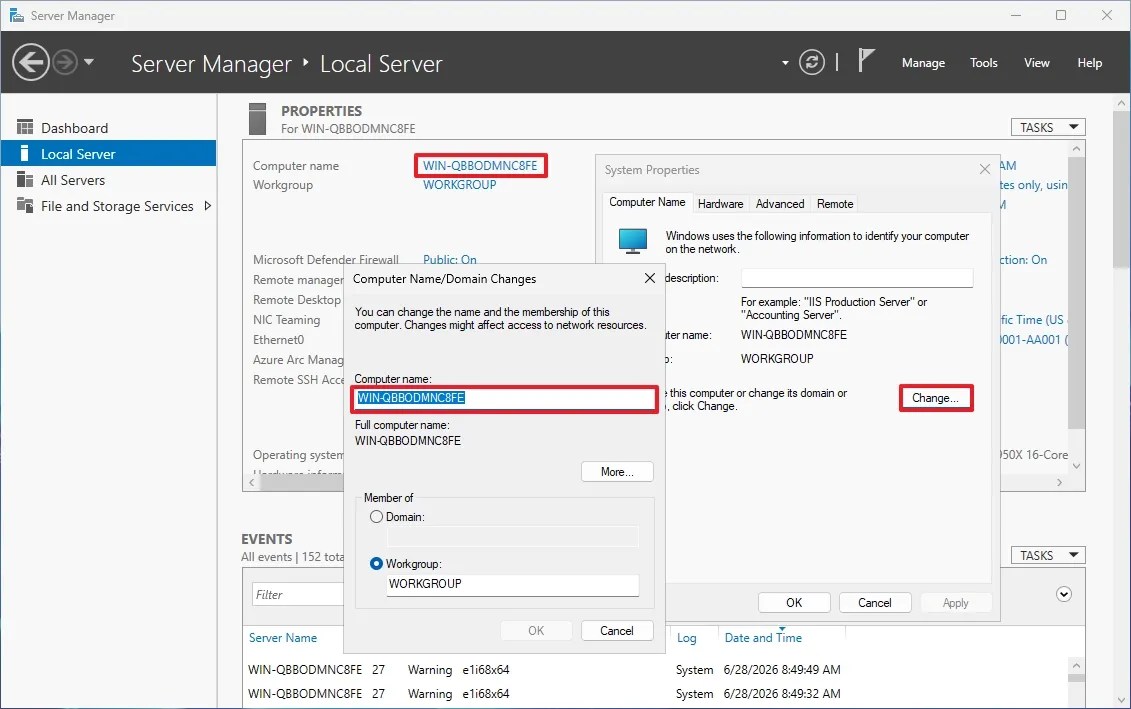This screenshot has width=1131, height=709.
Task: Click the back navigation arrow
Action: click(x=31, y=62)
